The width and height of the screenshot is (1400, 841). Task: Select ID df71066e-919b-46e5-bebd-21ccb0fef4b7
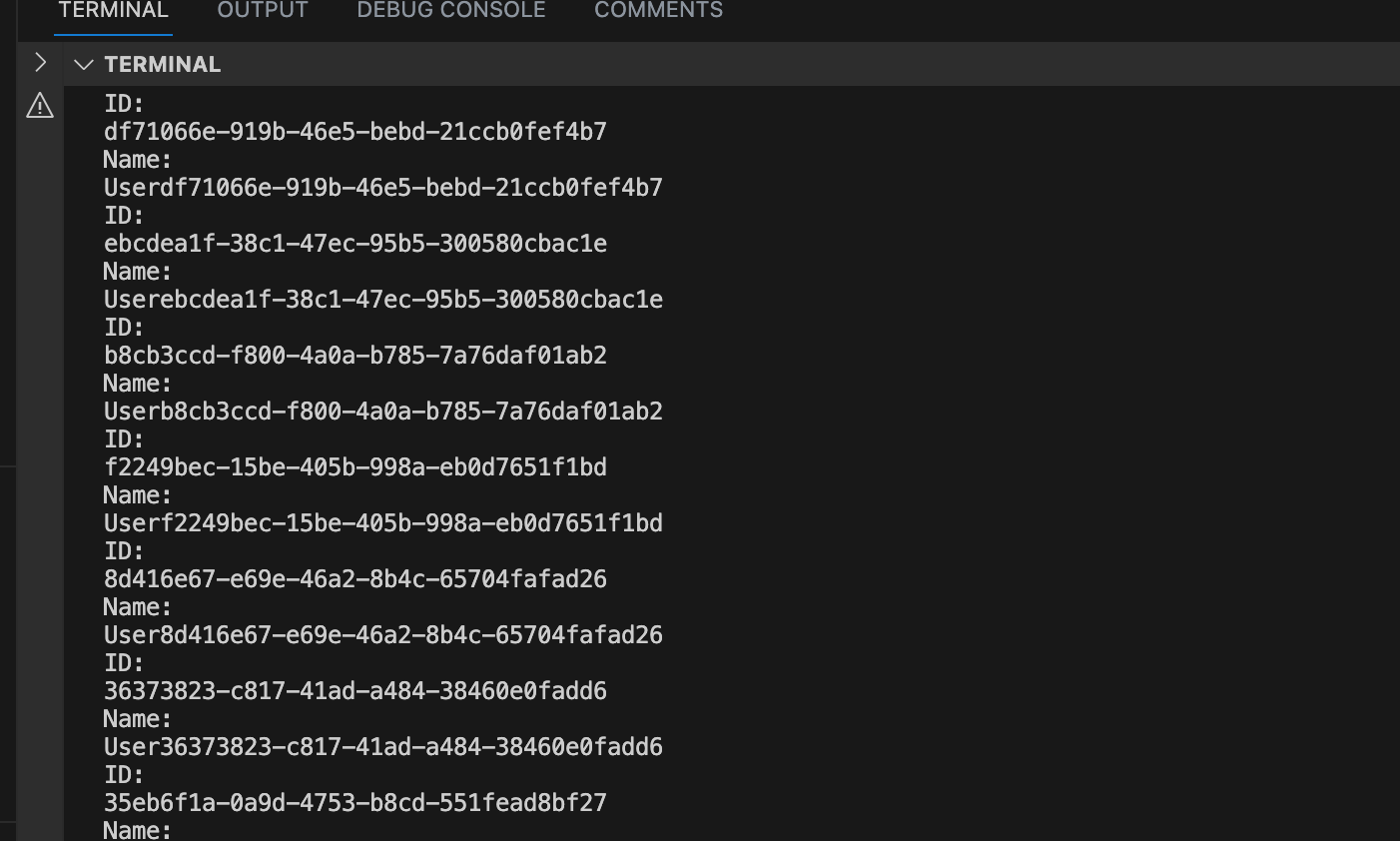(354, 131)
